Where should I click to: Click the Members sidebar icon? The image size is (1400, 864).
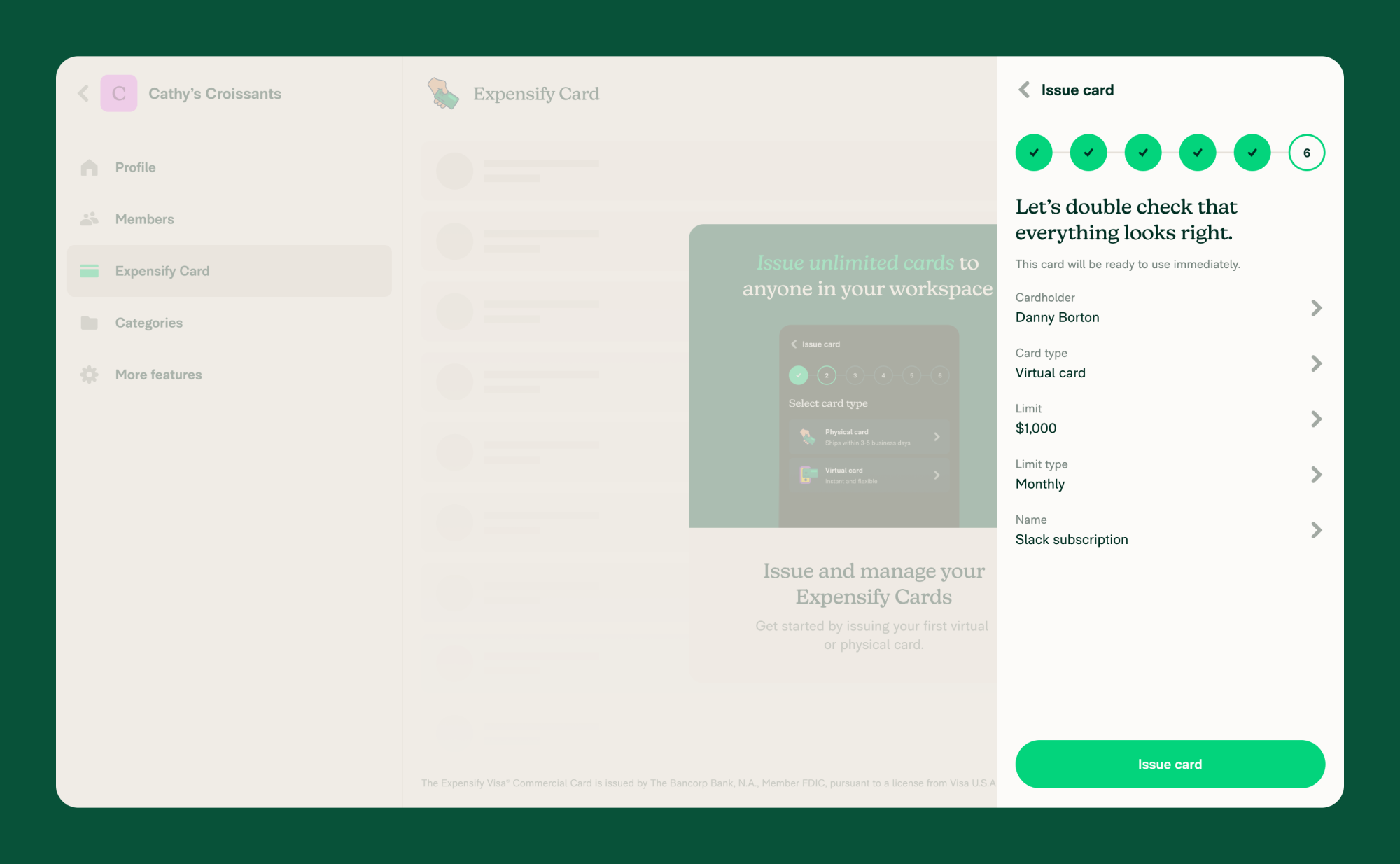90,219
